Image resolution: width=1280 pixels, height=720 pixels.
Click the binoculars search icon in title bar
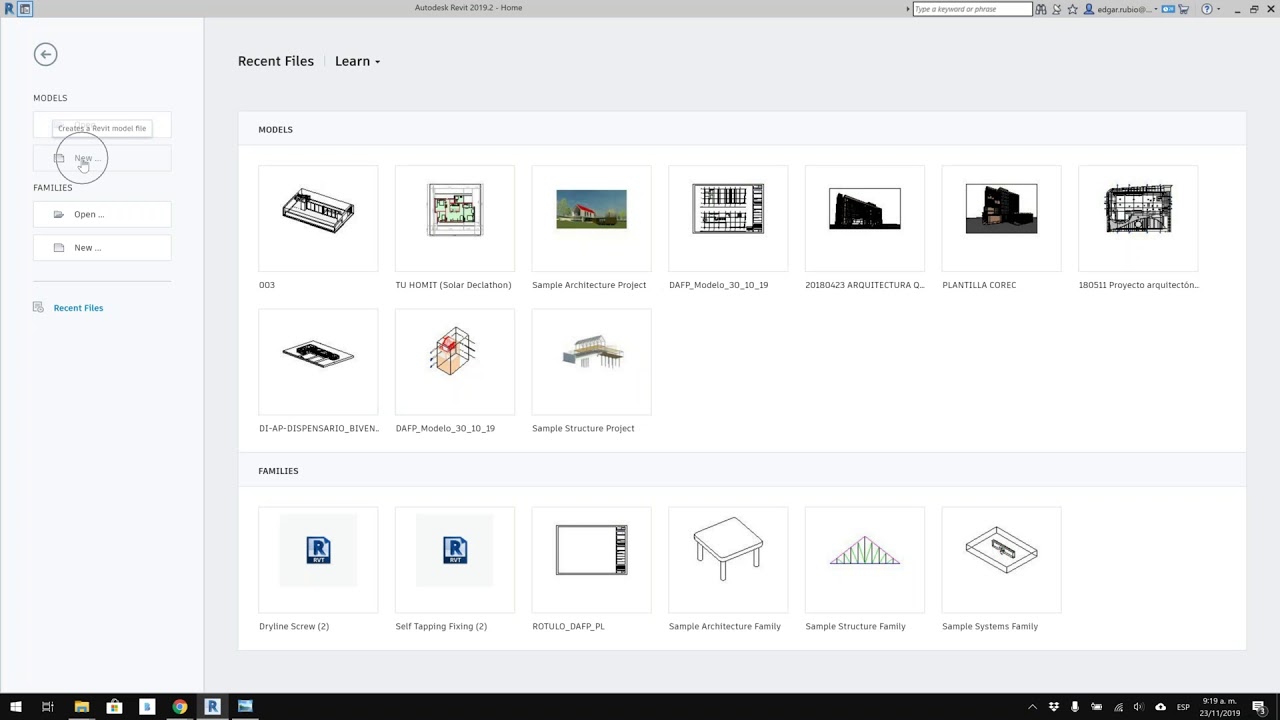[x=1041, y=9]
